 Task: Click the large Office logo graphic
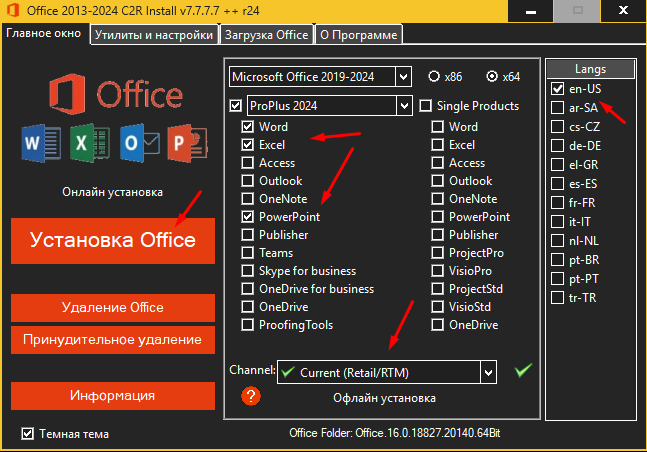click(116, 94)
